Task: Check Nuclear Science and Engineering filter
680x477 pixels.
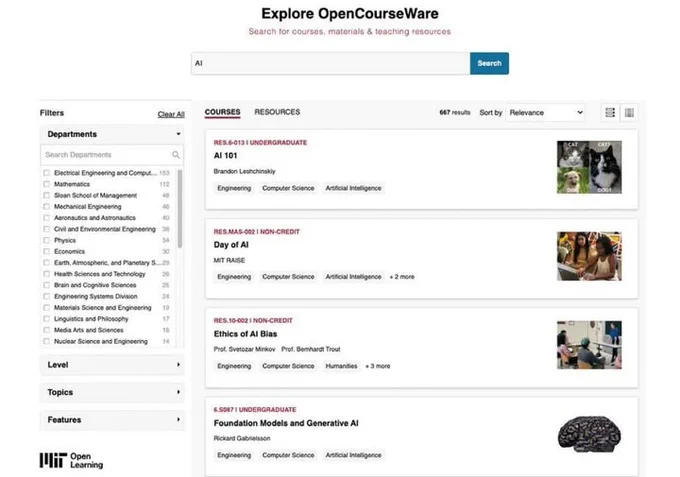Action: (46, 342)
